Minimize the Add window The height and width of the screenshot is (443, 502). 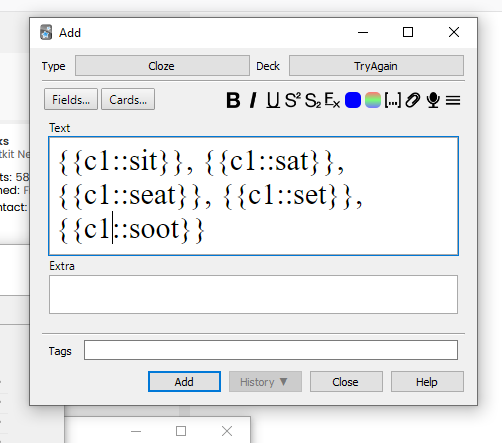(363, 32)
